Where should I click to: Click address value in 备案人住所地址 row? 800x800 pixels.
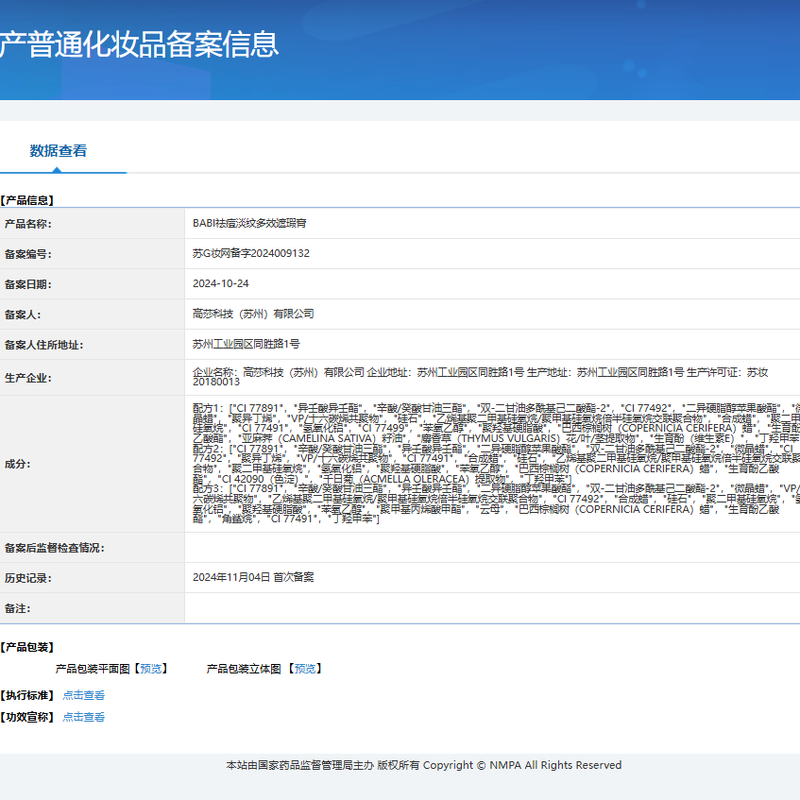(246, 344)
